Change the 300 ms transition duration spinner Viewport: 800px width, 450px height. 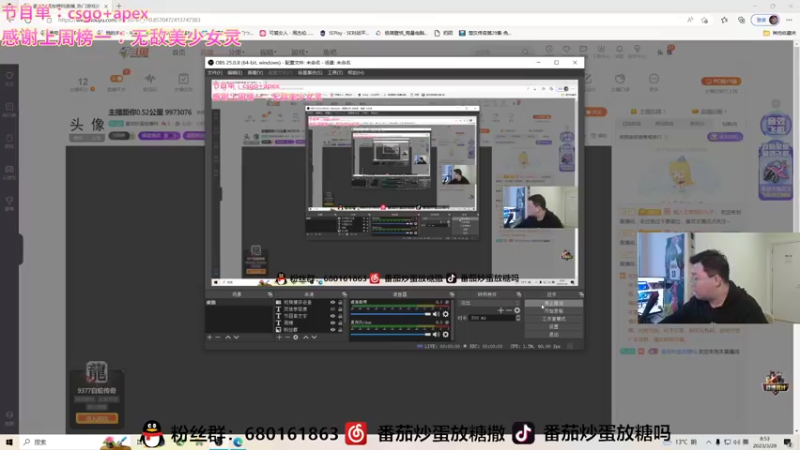point(494,318)
